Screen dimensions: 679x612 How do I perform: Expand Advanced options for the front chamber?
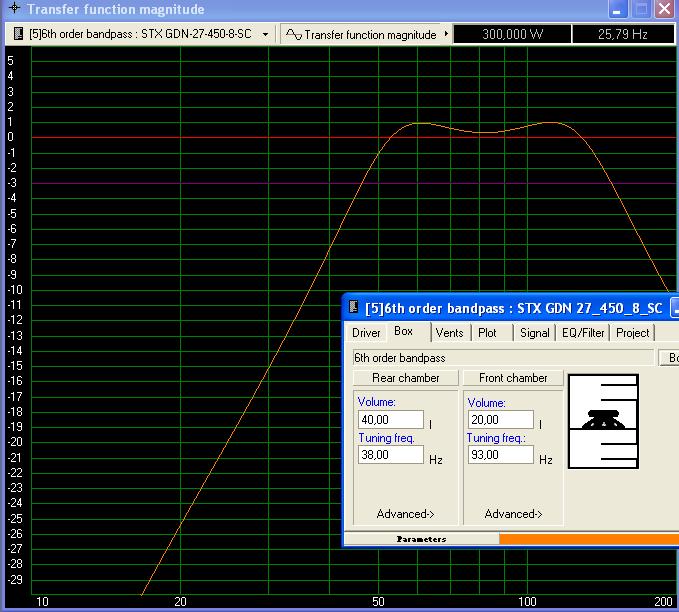point(513,514)
